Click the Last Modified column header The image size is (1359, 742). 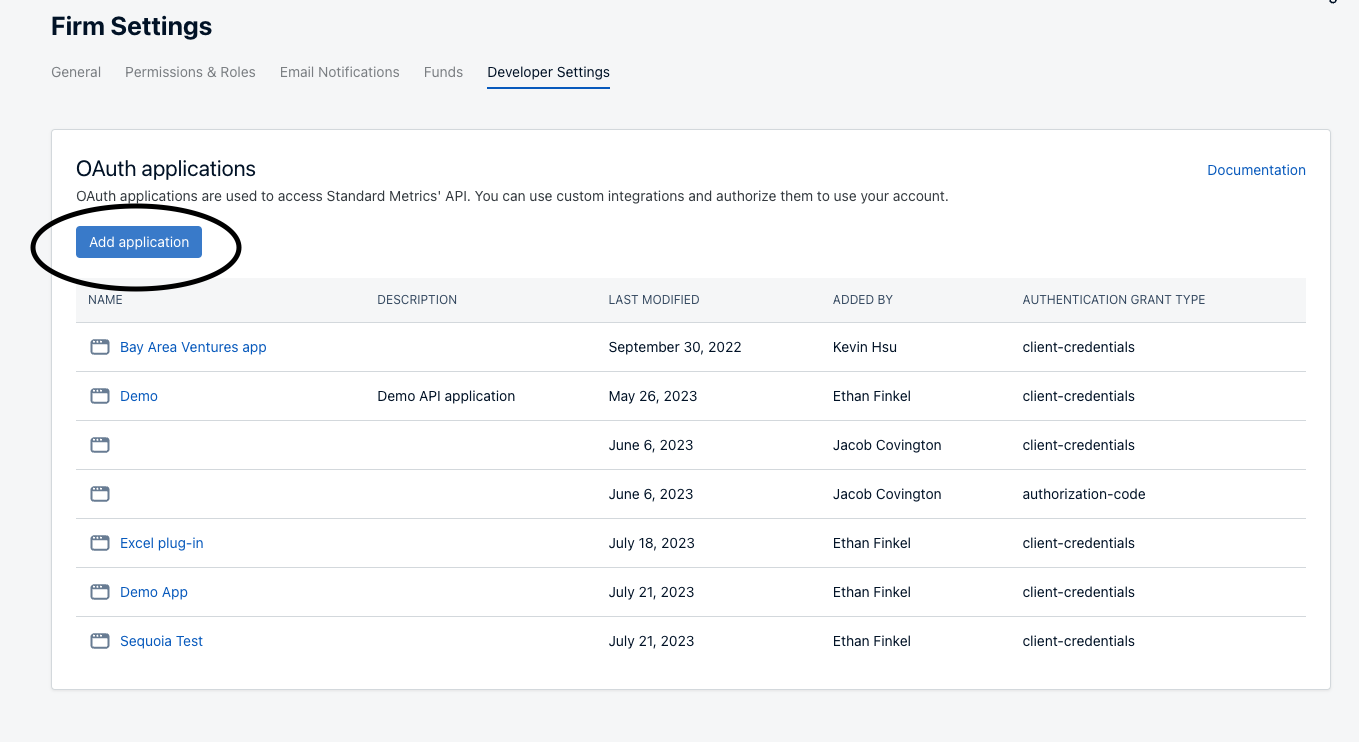(653, 300)
